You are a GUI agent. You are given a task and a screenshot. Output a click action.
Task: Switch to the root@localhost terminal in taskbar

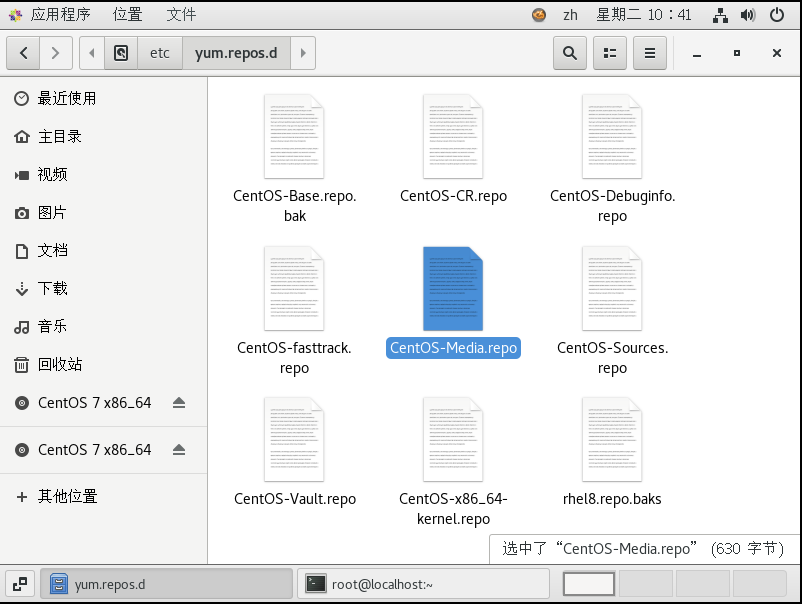point(424,584)
